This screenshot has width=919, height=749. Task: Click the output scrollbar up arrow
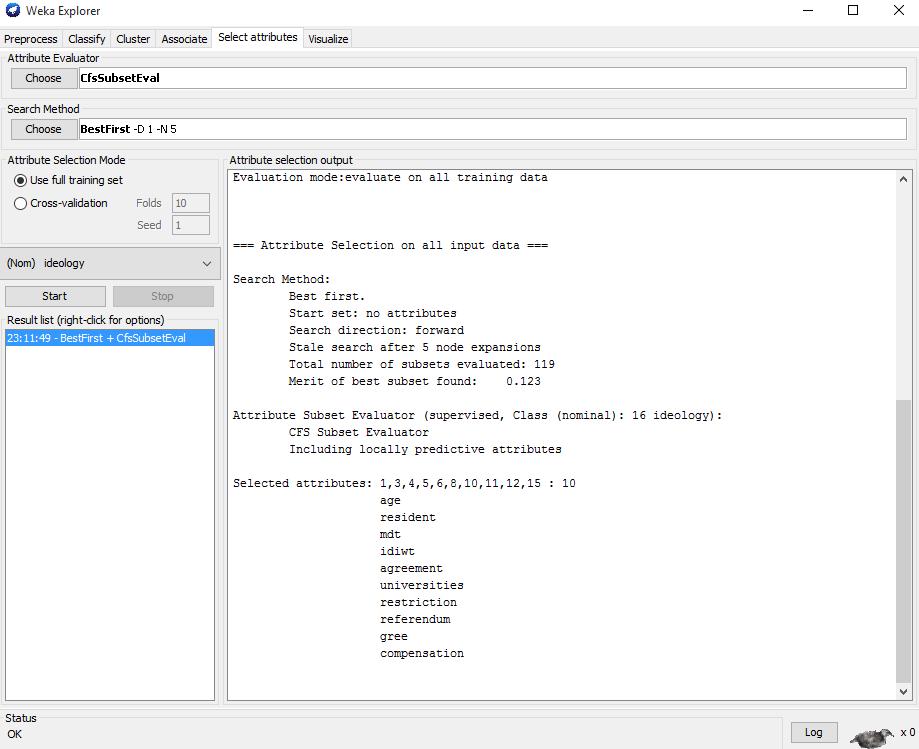click(x=903, y=179)
